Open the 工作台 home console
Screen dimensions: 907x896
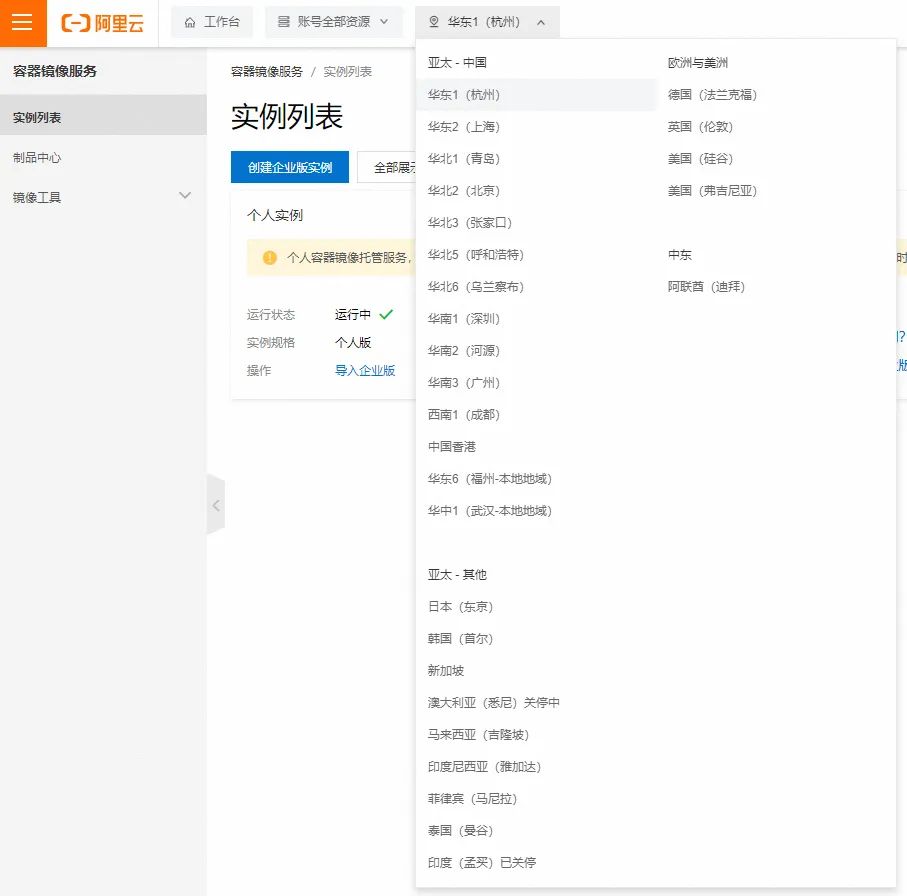click(212, 22)
